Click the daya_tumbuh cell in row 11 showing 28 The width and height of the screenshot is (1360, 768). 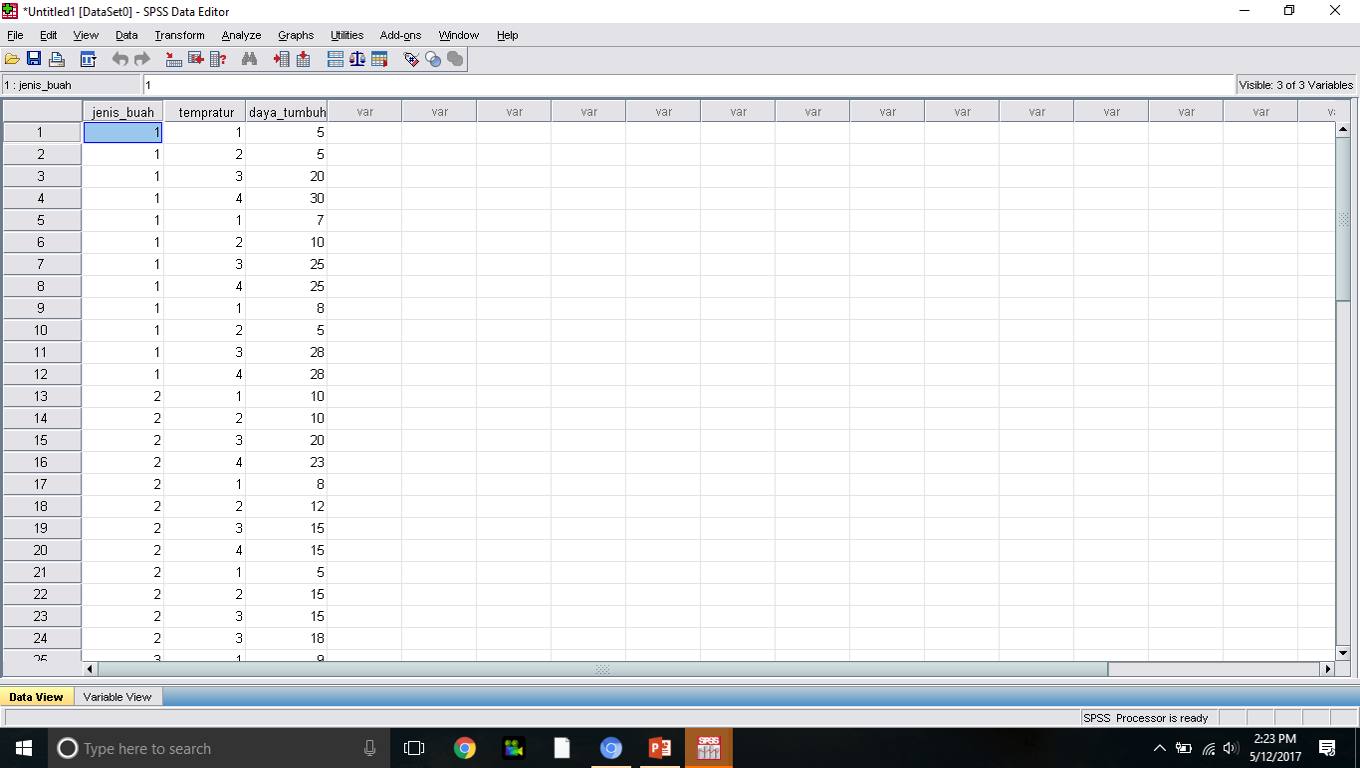[287, 352]
